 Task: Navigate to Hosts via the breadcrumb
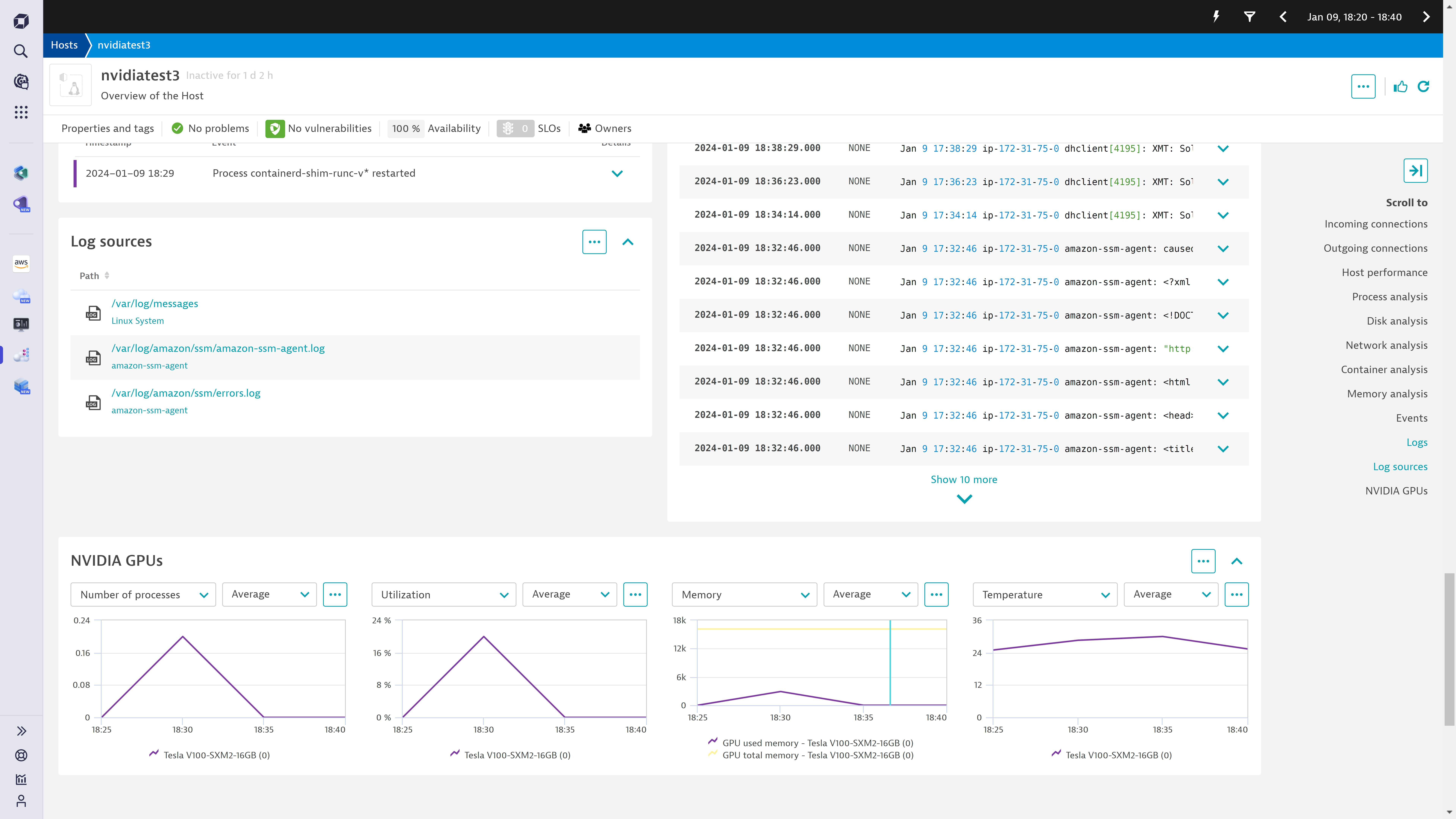tap(64, 45)
